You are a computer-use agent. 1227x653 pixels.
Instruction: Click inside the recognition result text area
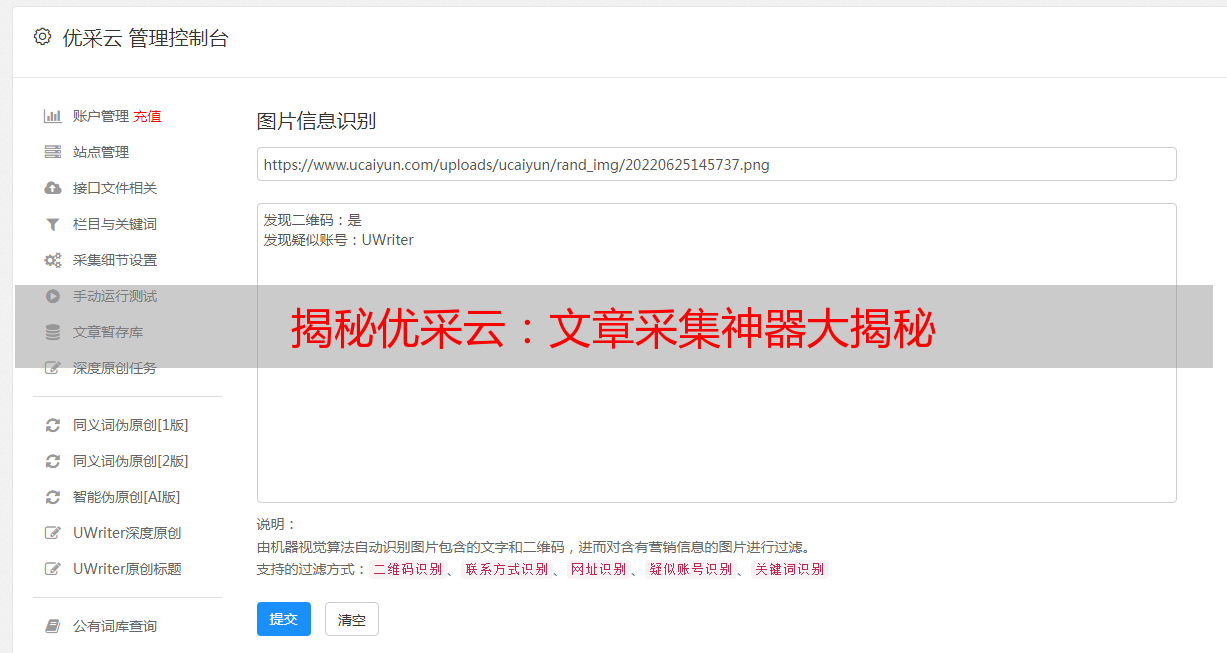point(716,353)
